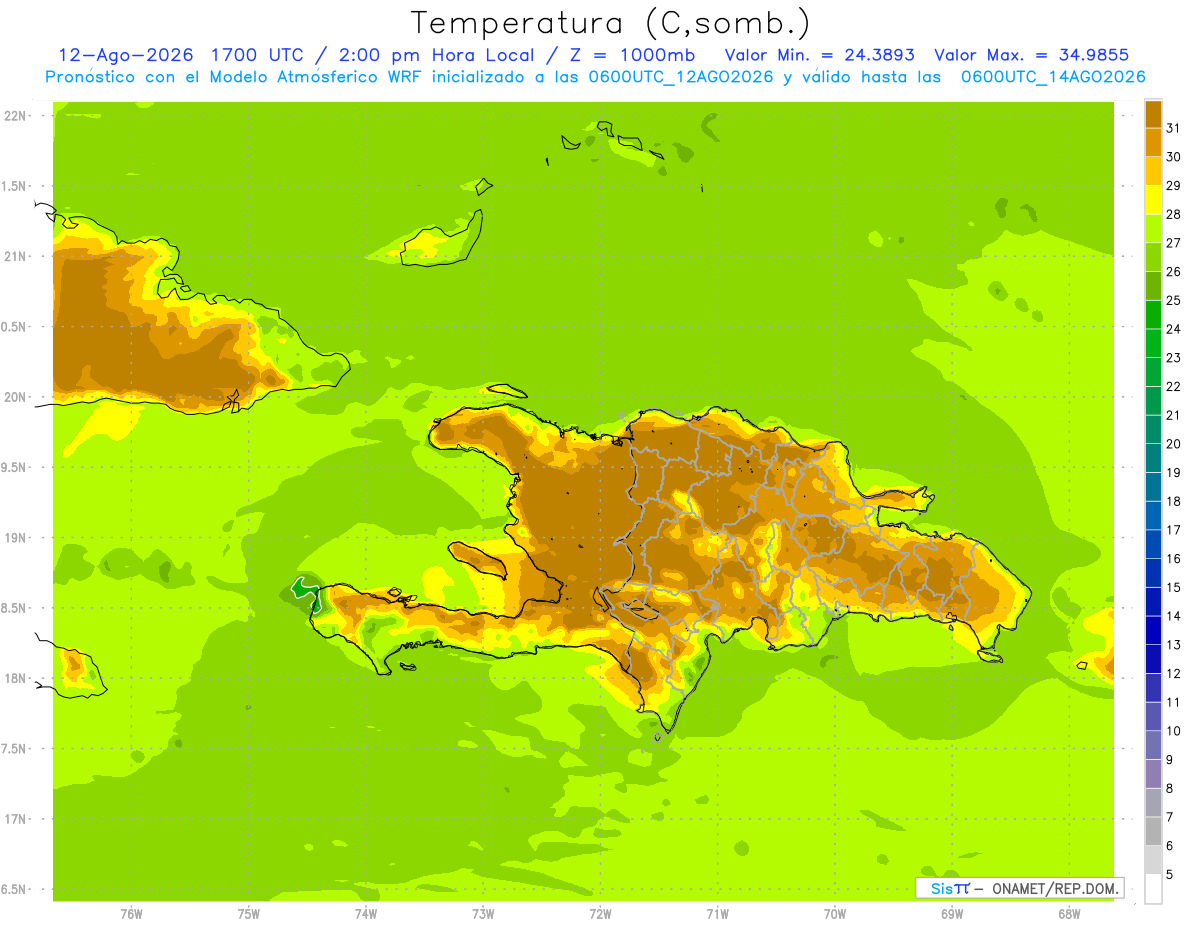This screenshot has height=927, width=1200.
Task: Click the dark blue swatch between labels 13 and 14
Action: click(1153, 630)
